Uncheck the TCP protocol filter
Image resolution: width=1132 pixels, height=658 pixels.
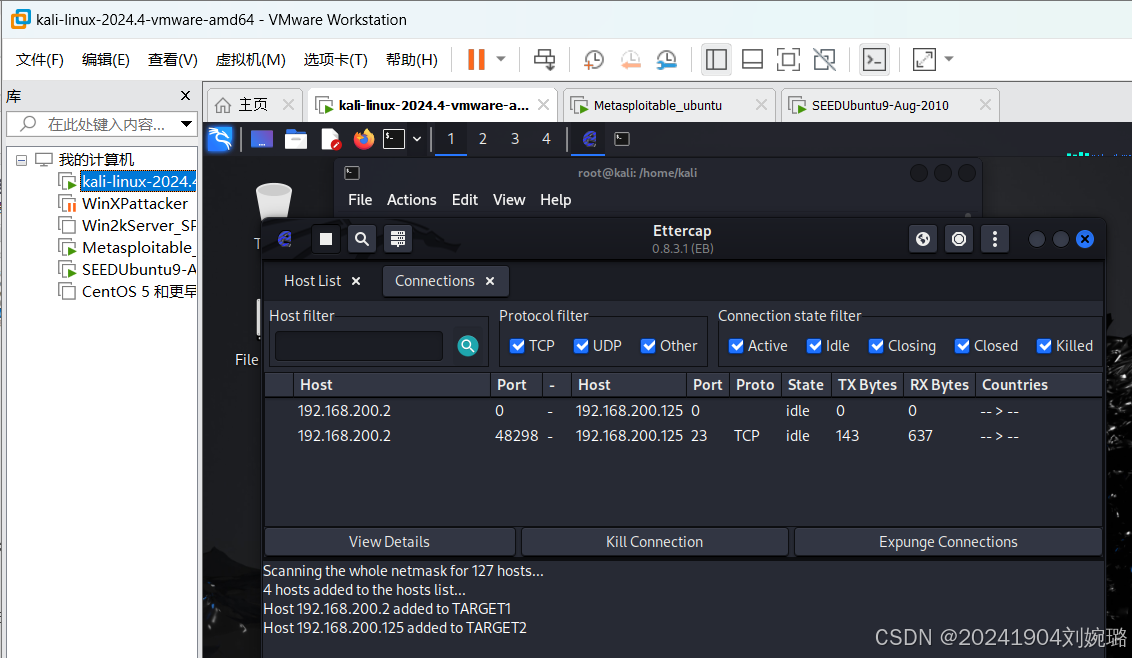517,346
